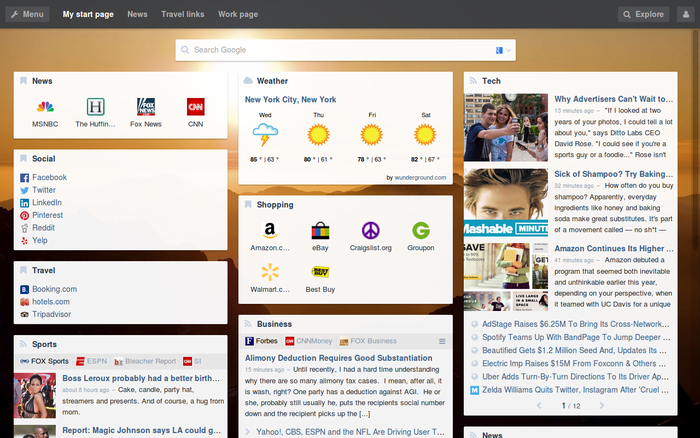The image size is (700, 438).
Task: Click the CNN logo icon
Action: coord(196,107)
